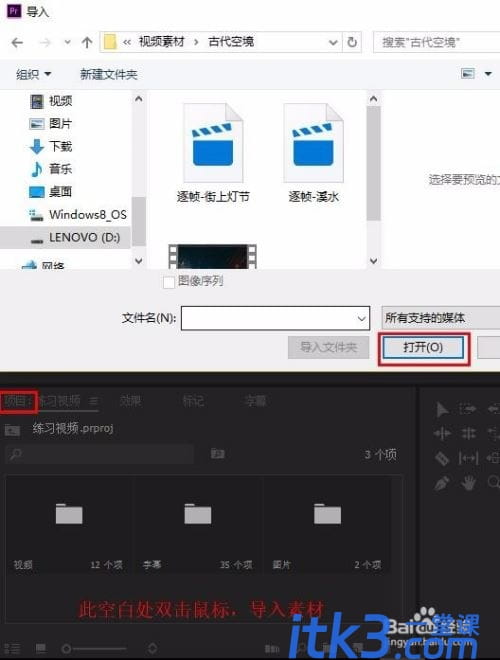The height and width of the screenshot is (660, 500).
Task: Select the Slip tool
Action: 468,458
